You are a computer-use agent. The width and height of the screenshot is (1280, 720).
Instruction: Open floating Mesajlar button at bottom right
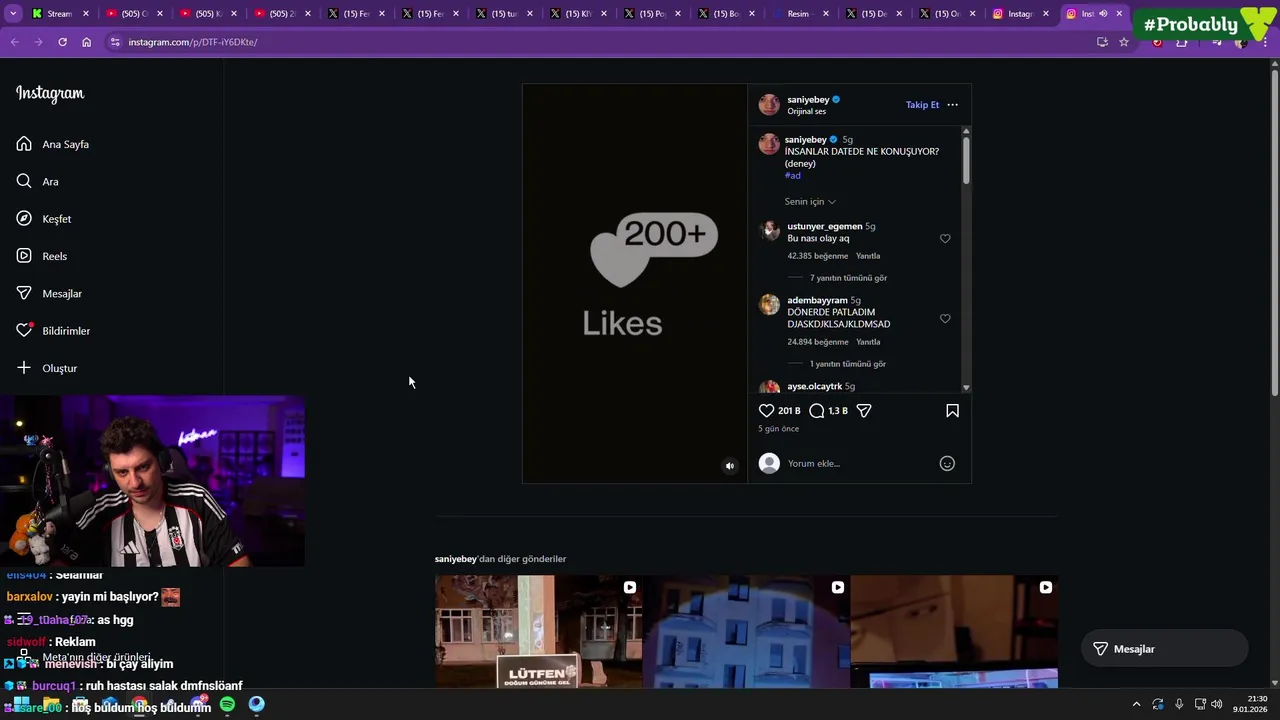[1164, 649]
